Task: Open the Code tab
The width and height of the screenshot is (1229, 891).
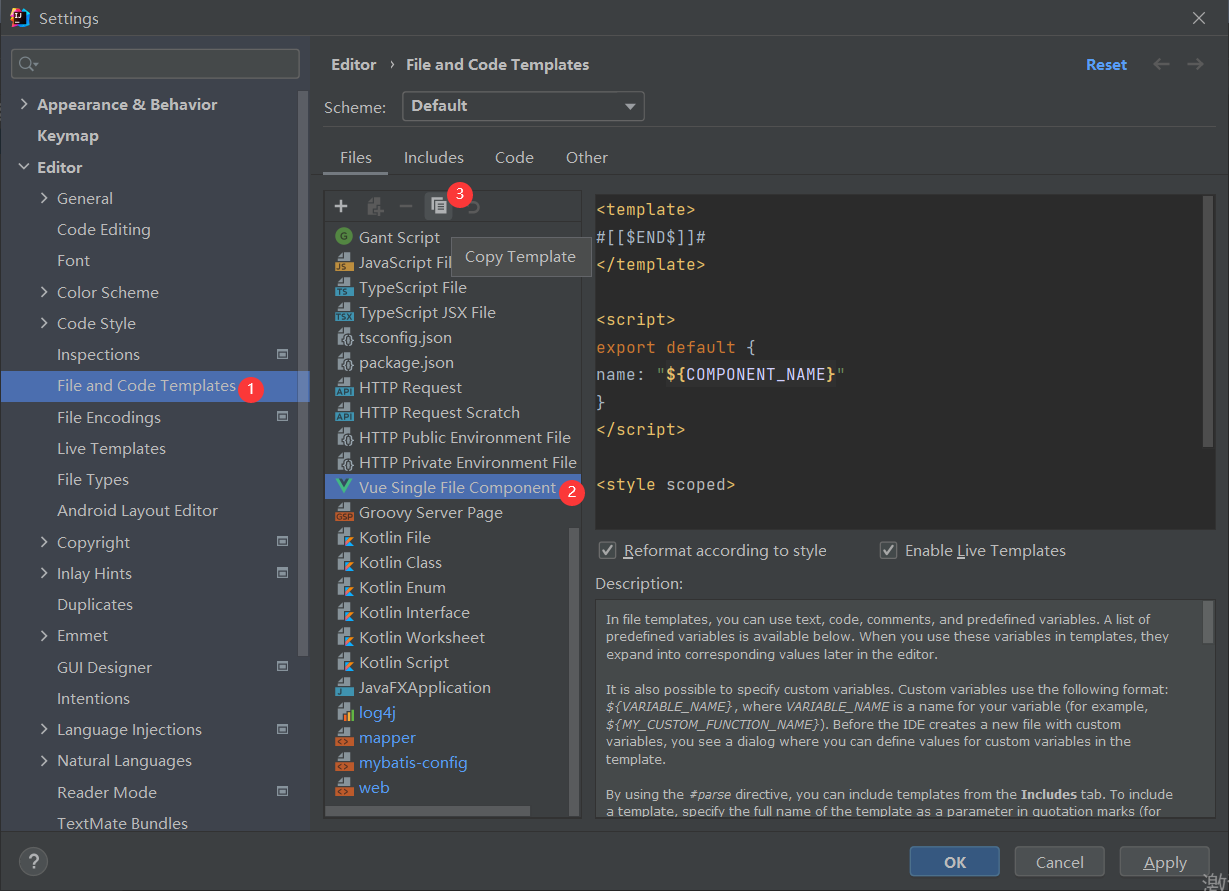Action: coord(514,158)
